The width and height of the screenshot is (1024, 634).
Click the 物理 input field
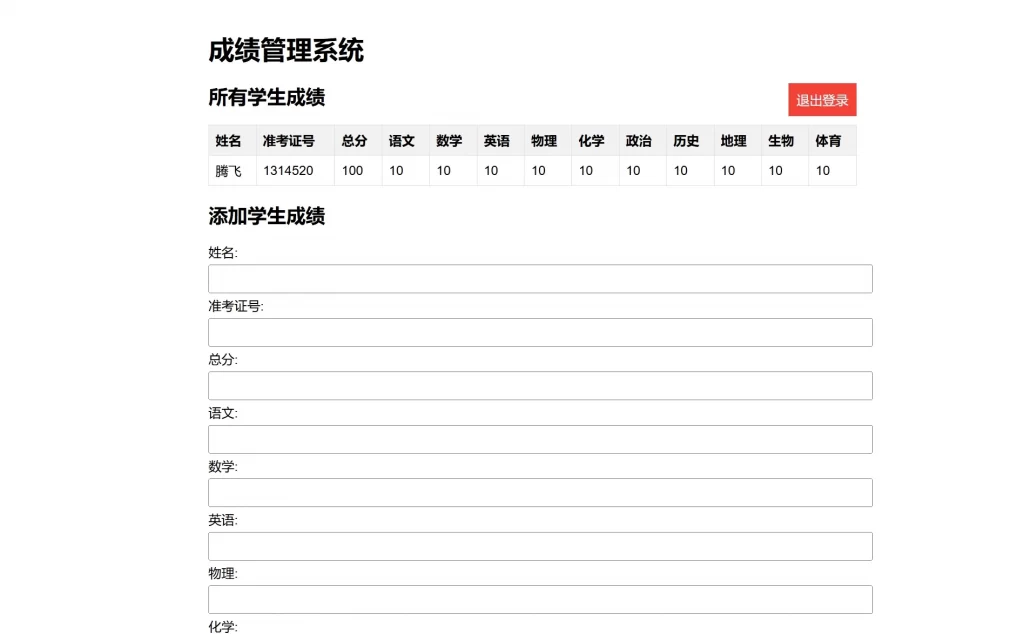click(539, 599)
